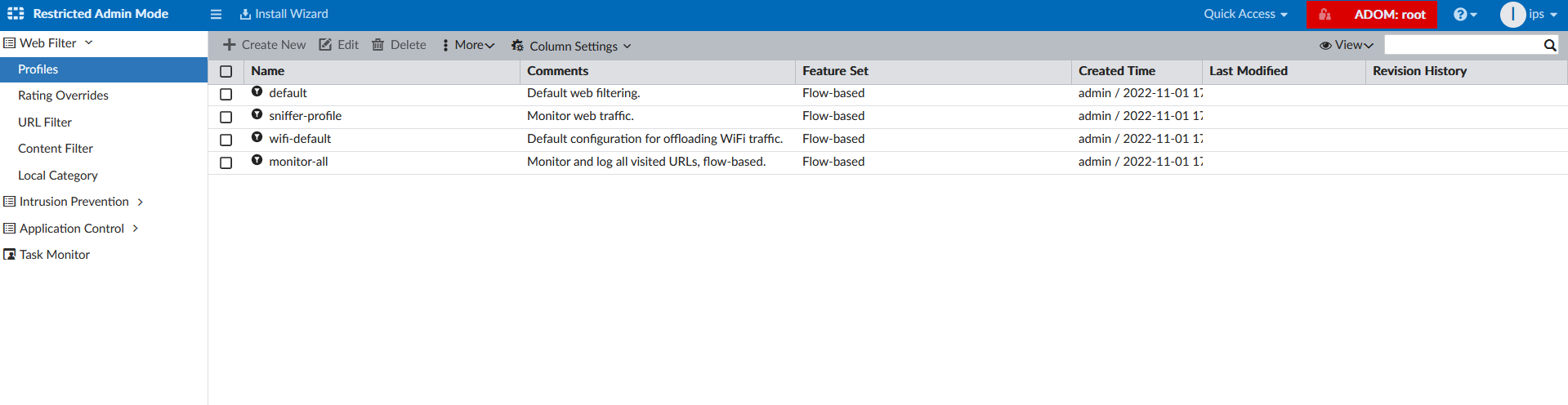This screenshot has width=1568, height=405.
Task: Open Rating Overrides
Action: 63,96
